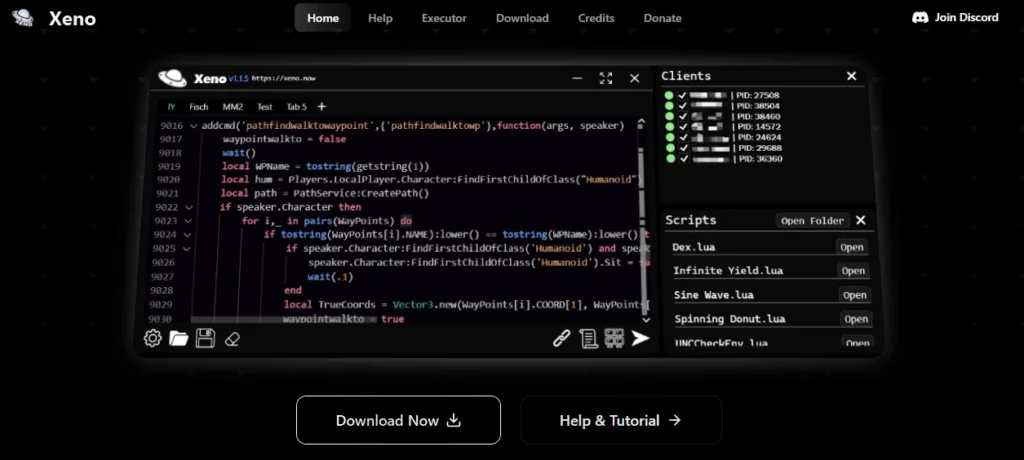Viewport: 1024px width, 460px height.
Task: Click the editor scroll-up arrow
Action: 641,122
